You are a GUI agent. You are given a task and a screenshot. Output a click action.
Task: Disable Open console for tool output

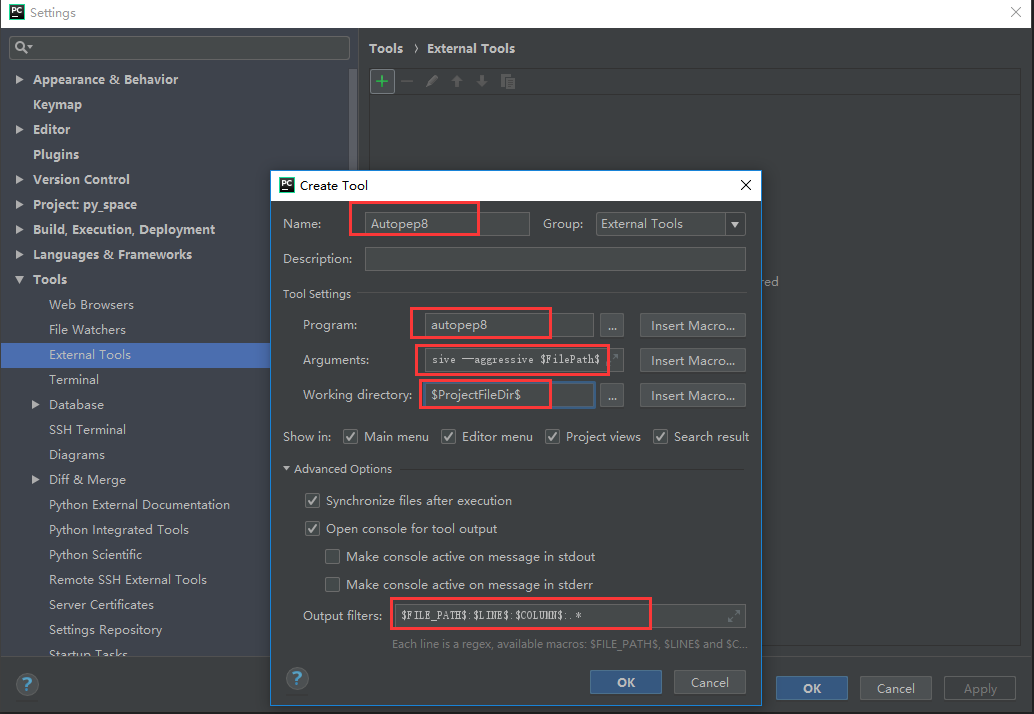coord(313,529)
